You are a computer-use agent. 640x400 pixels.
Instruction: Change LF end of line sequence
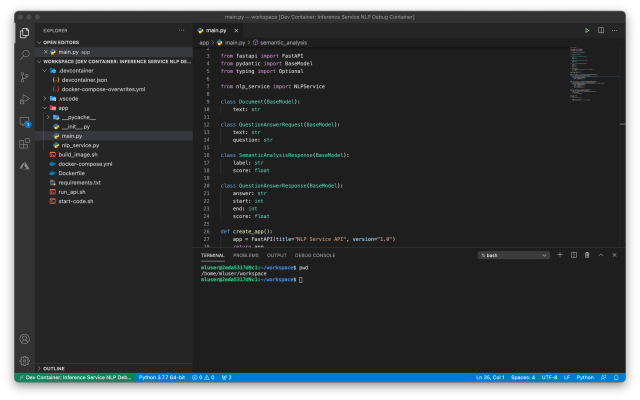pyautogui.click(x=567, y=378)
